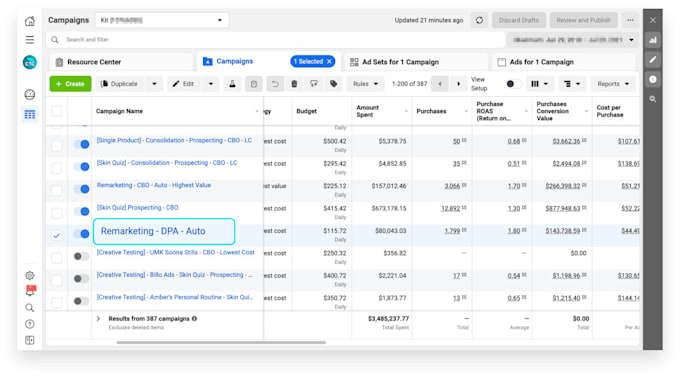
Task: Uncheck the Remarketing - DPA - Auto checkbox
Action: click(x=56, y=235)
